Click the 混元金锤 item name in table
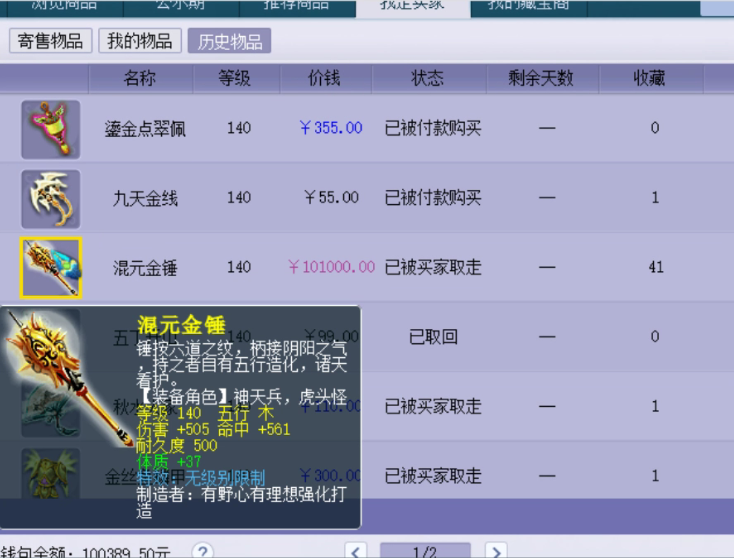This screenshot has height=558, width=734. click(145, 268)
